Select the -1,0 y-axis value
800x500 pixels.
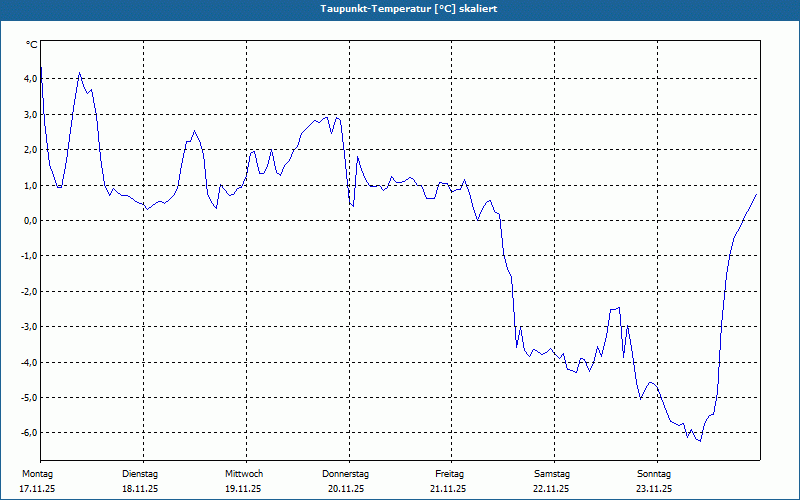(x=29, y=256)
